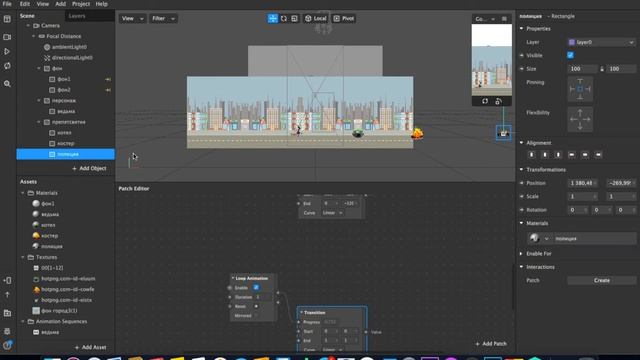Toggle Pivot mode
Image resolution: width=640 pixels, height=360 pixels.
pyautogui.click(x=344, y=18)
